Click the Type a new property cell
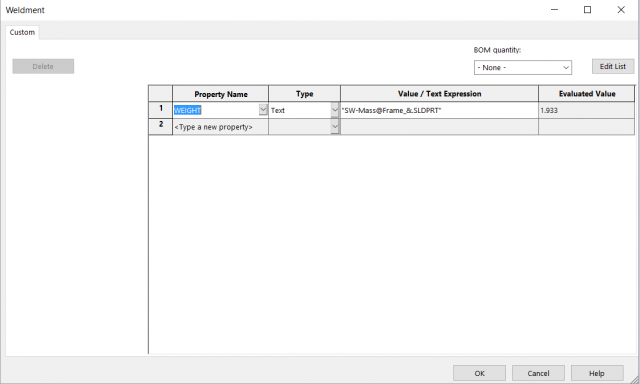Viewport: 640px width, 384px height. pyautogui.click(x=220, y=127)
